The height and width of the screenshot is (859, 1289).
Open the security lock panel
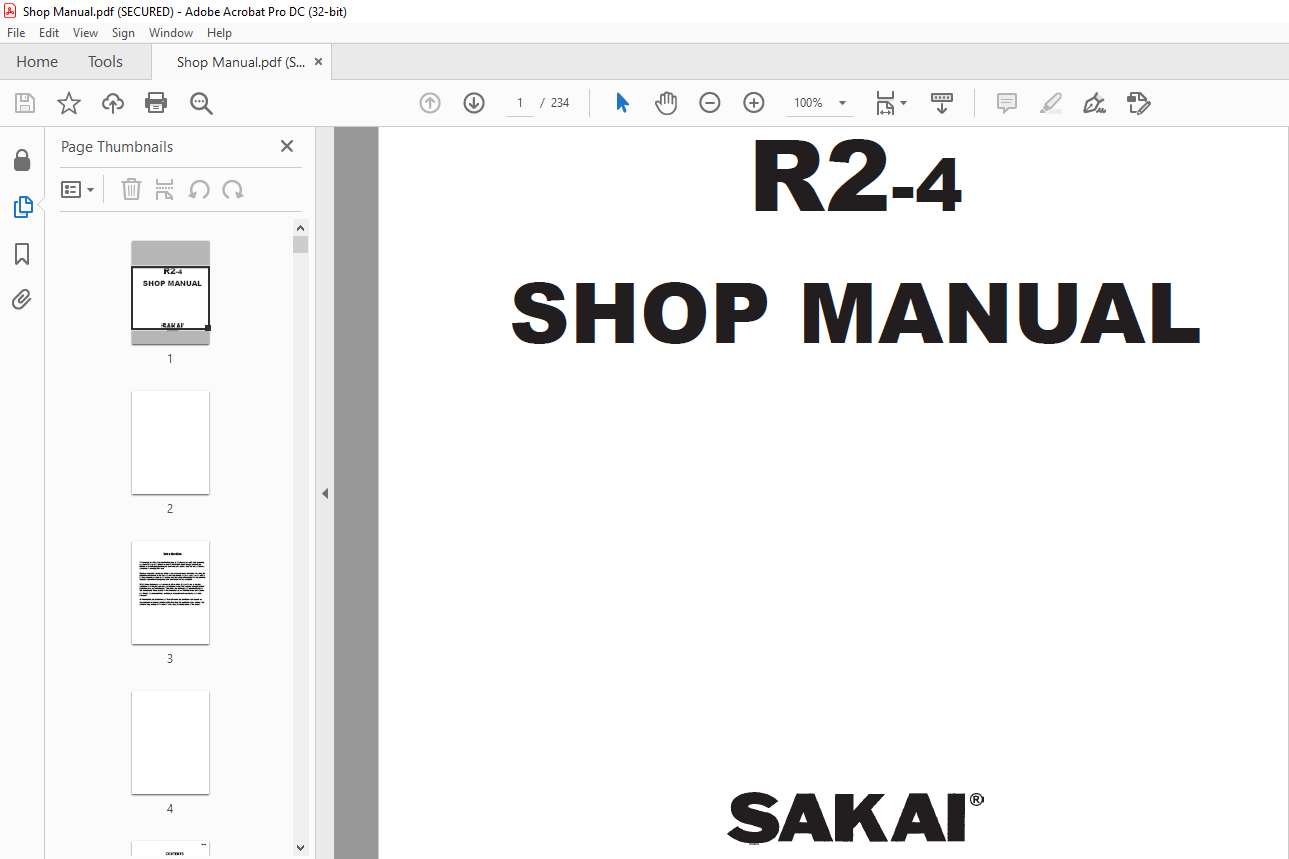pos(22,160)
